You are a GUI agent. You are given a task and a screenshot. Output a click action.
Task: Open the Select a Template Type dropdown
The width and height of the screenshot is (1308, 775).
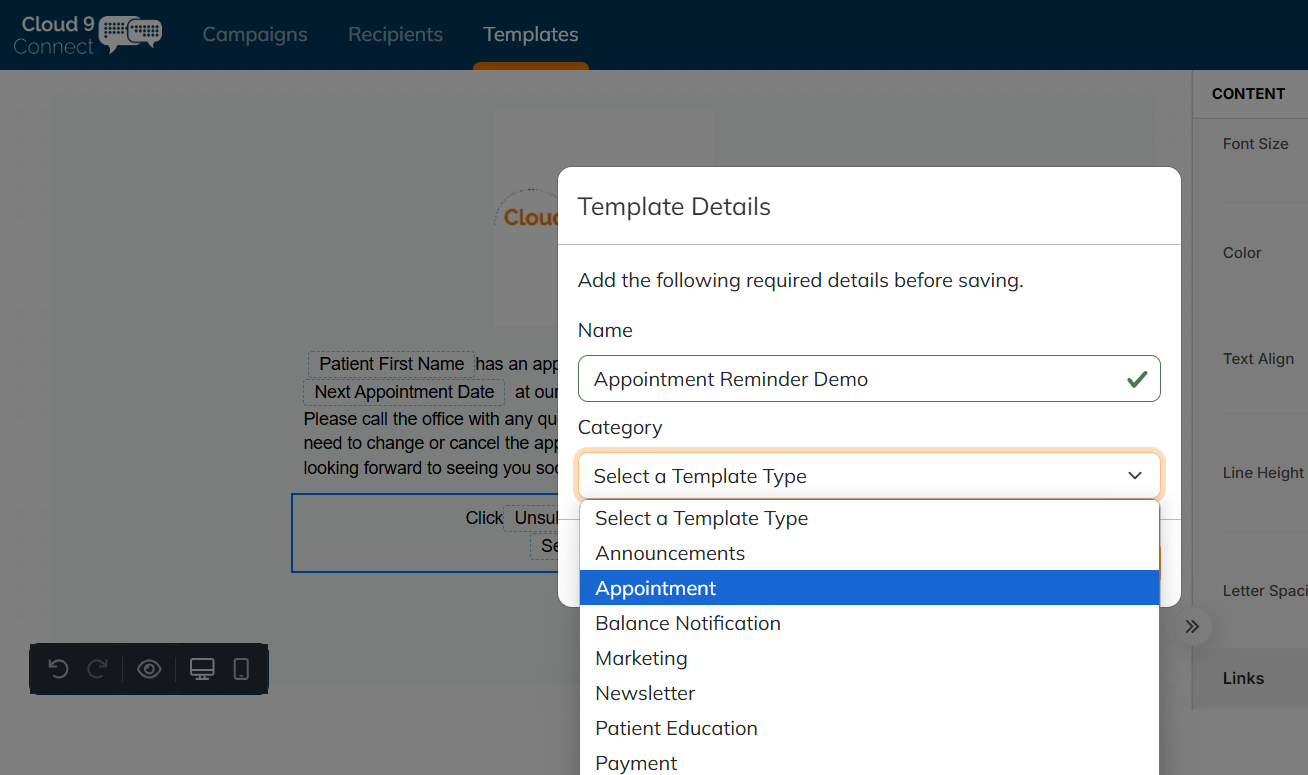[869, 475]
